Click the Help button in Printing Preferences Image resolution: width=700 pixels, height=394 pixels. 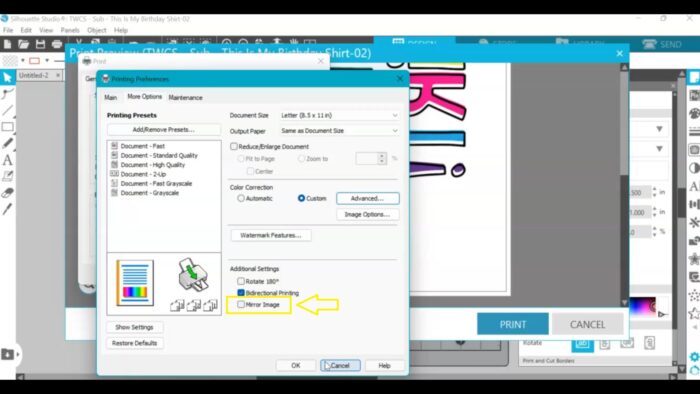click(x=384, y=365)
